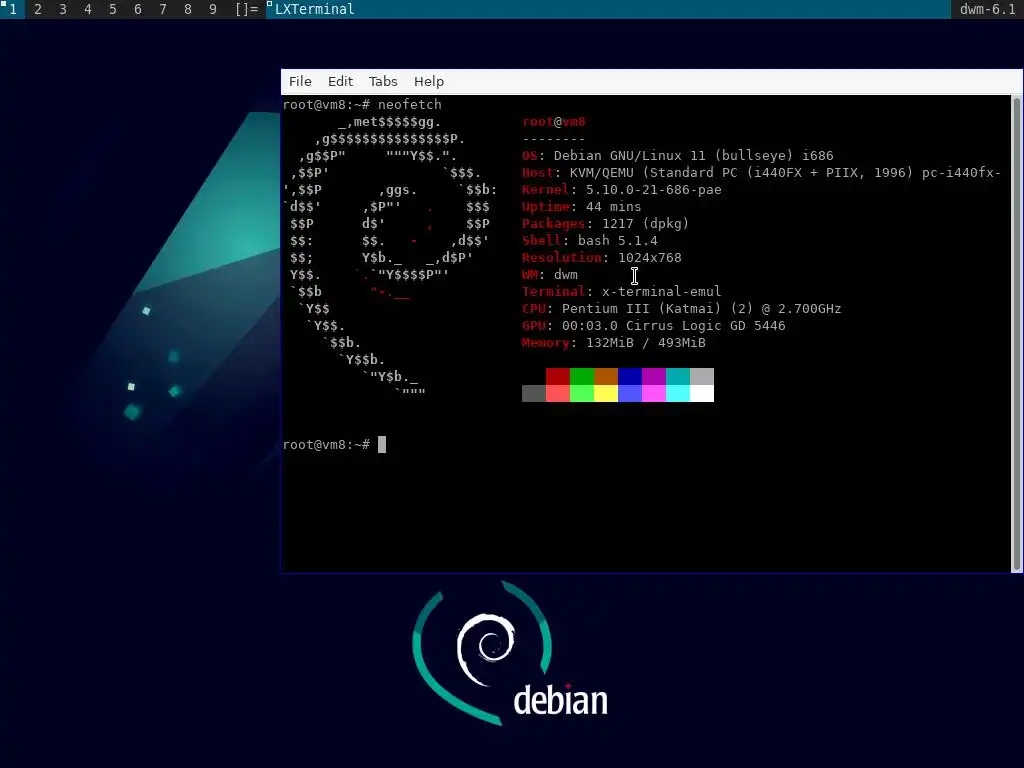The image size is (1024, 768).
Task: Click the Resolution 1024x768 line
Action: 601,257
